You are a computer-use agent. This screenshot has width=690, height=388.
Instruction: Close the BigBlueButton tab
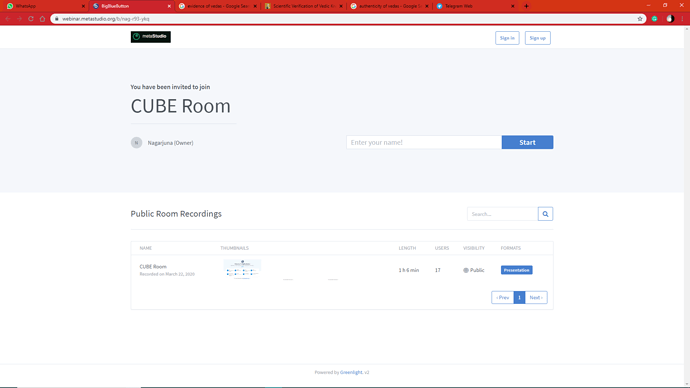(x=169, y=6)
